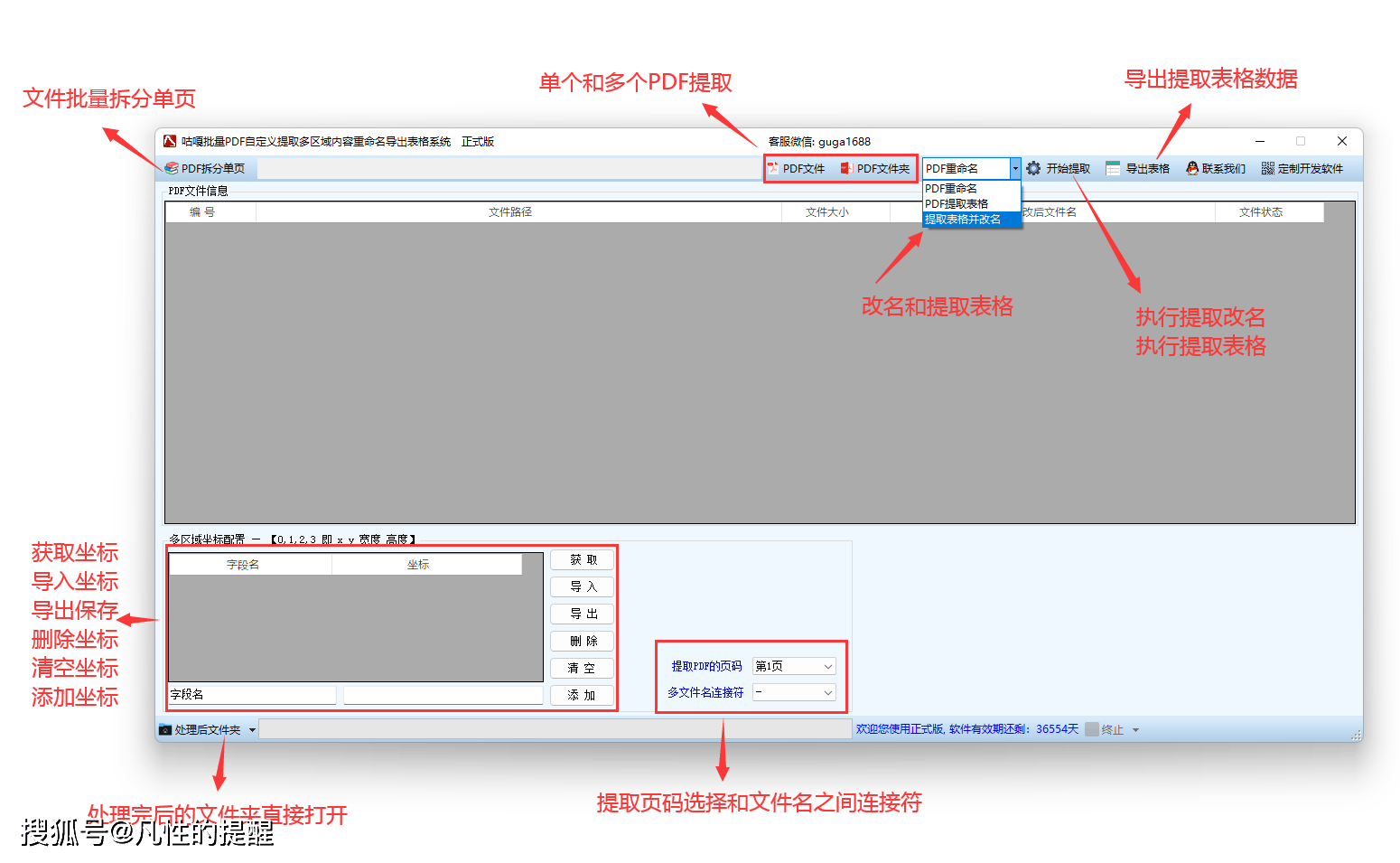The image size is (1400, 863).
Task: Click the 文件路径 column header
Action: [x=518, y=212]
